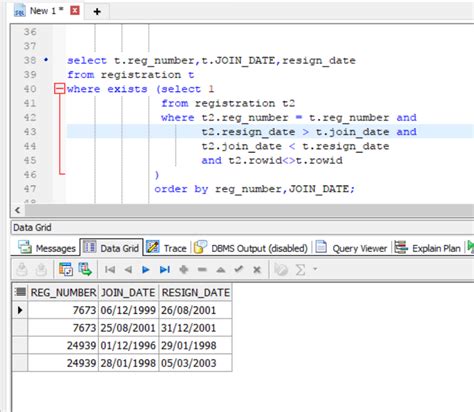Click the 'from registration t2' line

pos(228,103)
